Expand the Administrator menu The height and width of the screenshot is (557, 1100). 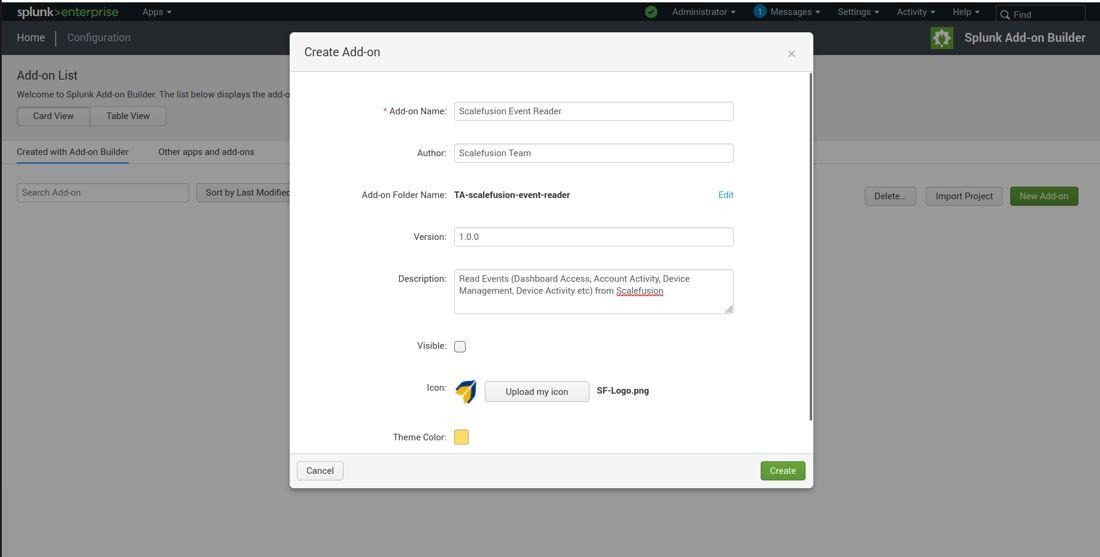tap(704, 12)
